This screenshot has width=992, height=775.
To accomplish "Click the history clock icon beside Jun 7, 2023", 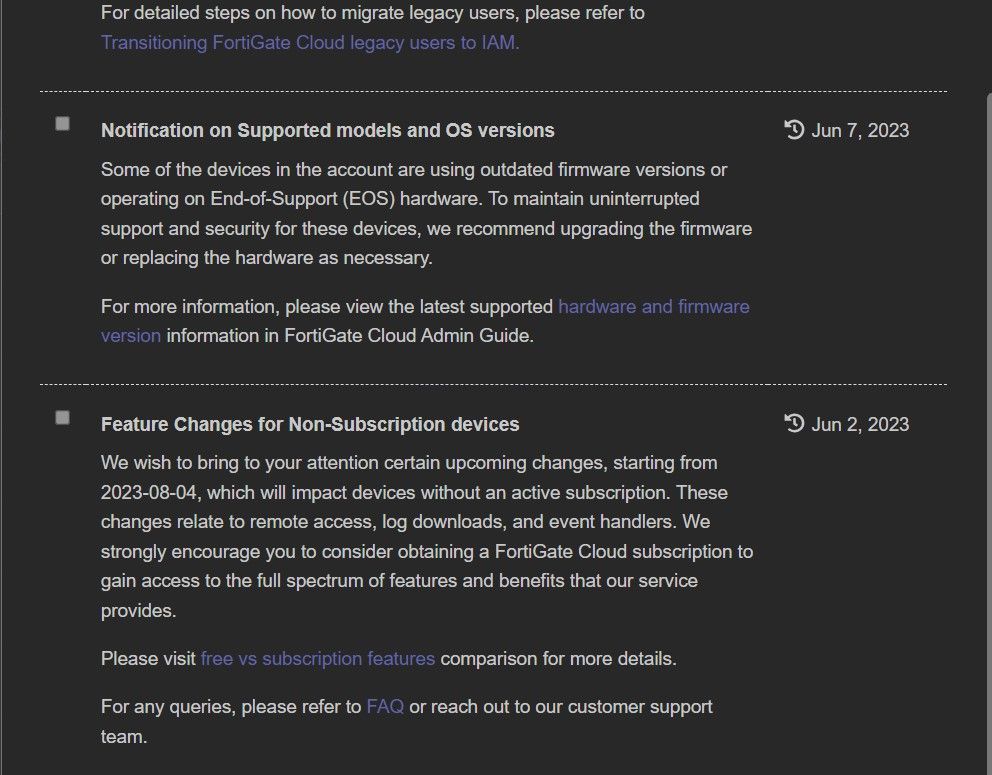I will point(795,130).
